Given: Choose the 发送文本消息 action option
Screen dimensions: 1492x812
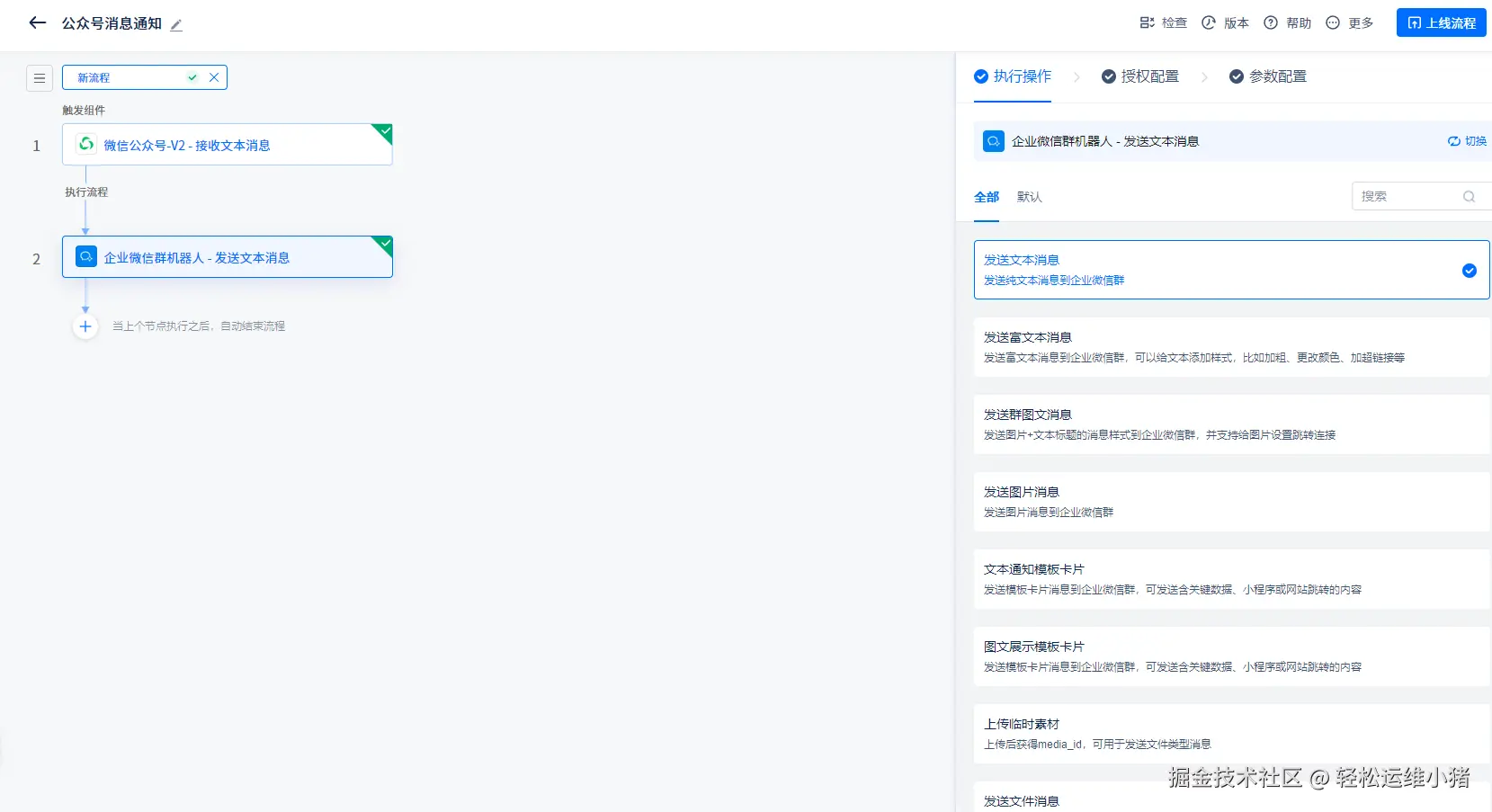Looking at the screenshot, I should 1231,270.
